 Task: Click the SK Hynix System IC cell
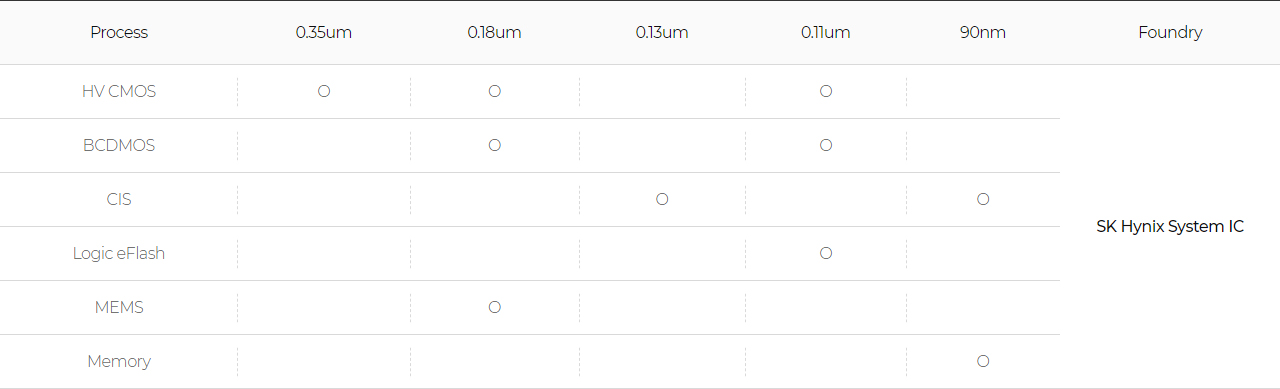pyautogui.click(x=1170, y=226)
